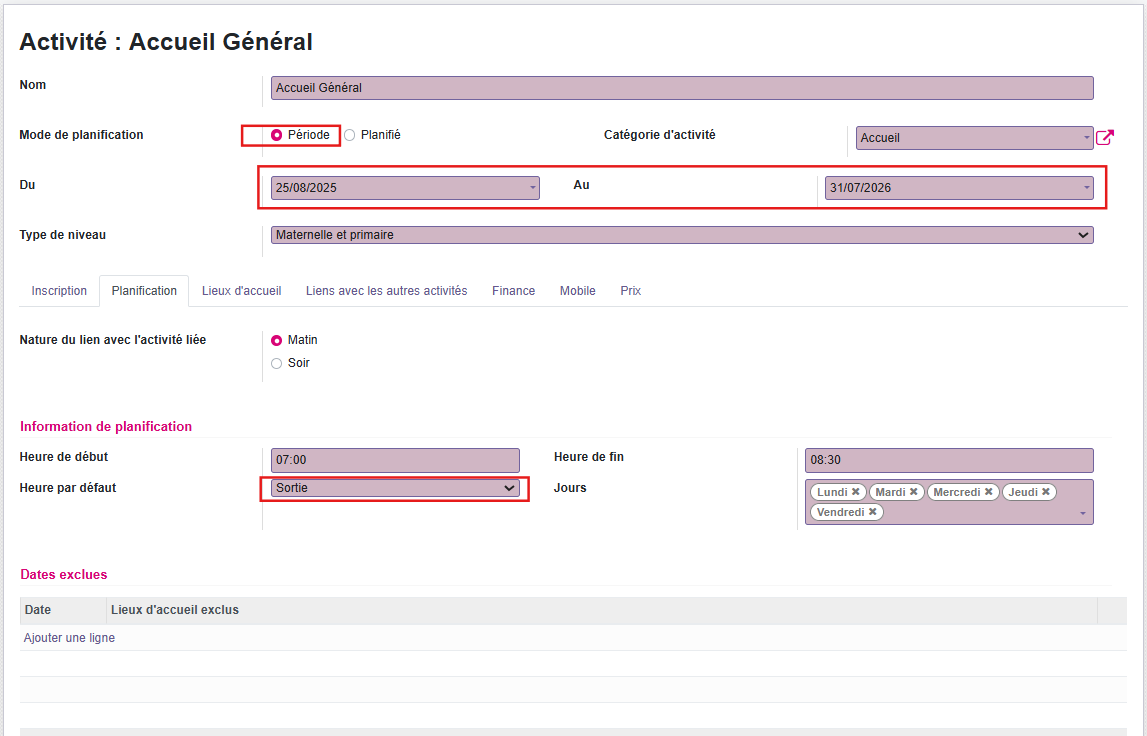Click the Nom text field

coord(682,88)
